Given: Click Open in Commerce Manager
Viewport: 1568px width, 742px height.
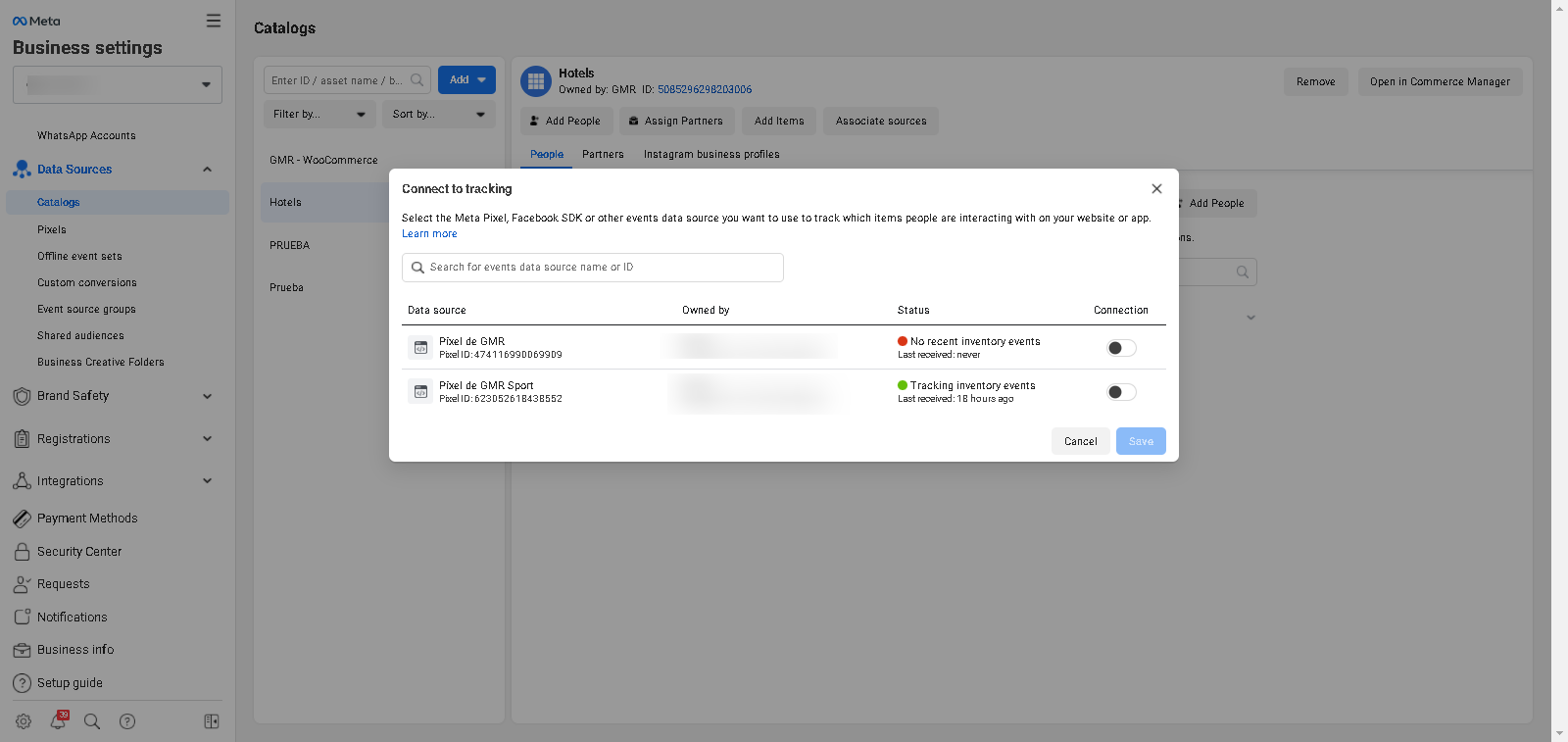Looking at the screenshot, I should coord(1440,81).
